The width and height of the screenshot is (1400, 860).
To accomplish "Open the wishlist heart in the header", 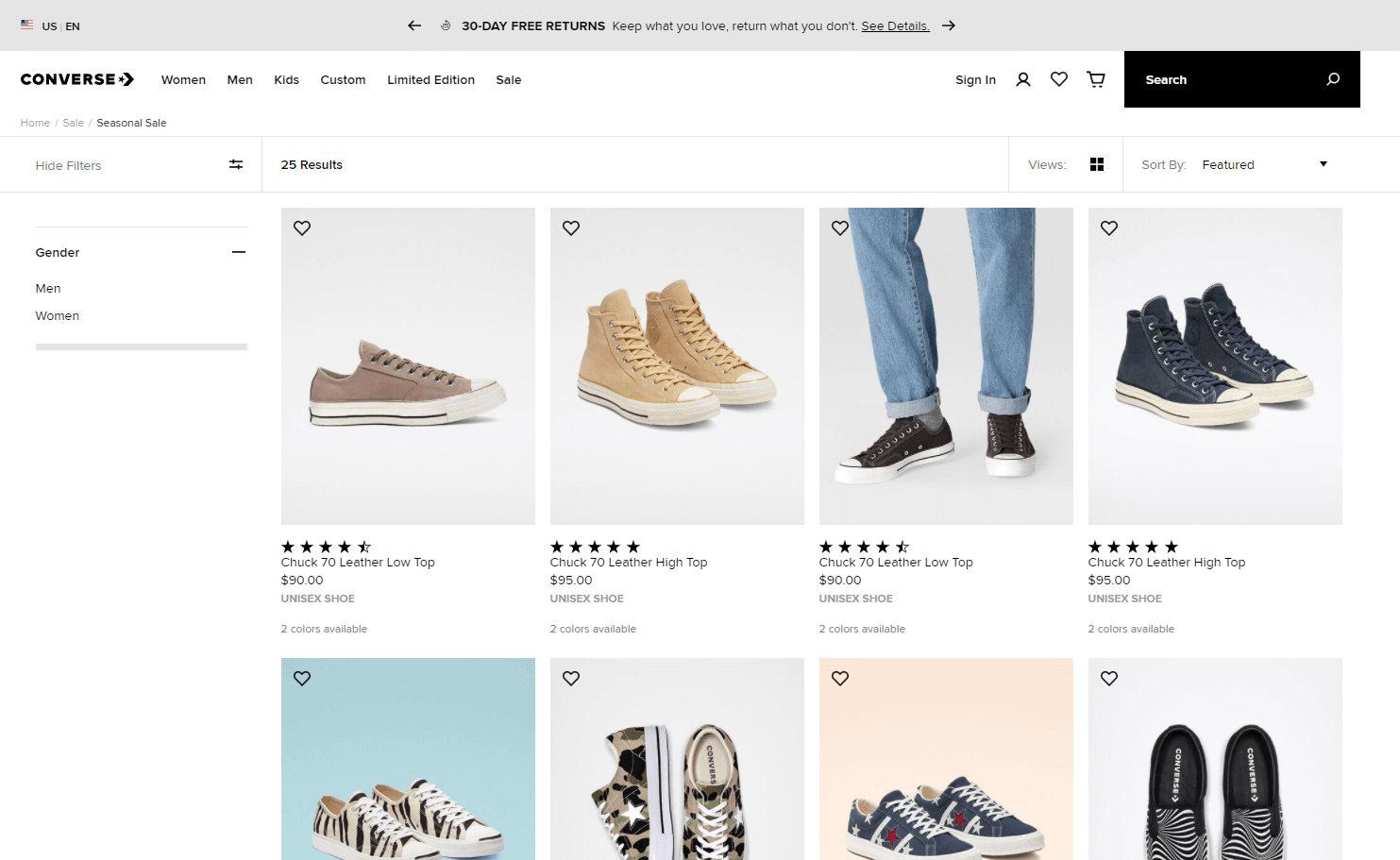I will (1059, 79).
